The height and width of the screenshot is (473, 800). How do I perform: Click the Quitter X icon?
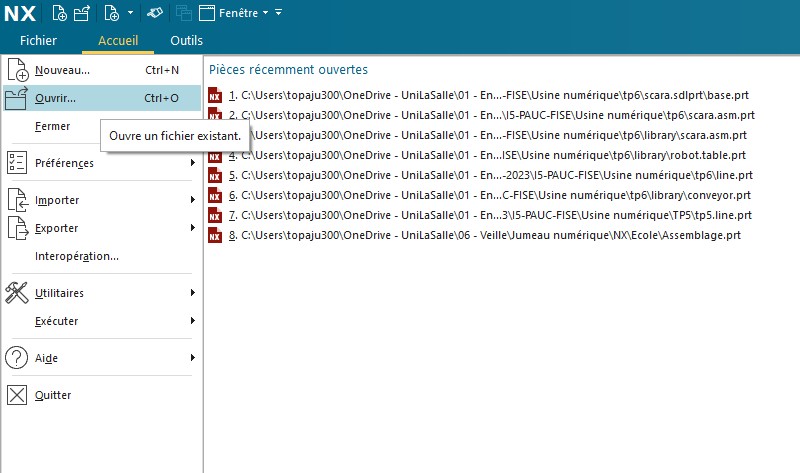pos(17,395)
